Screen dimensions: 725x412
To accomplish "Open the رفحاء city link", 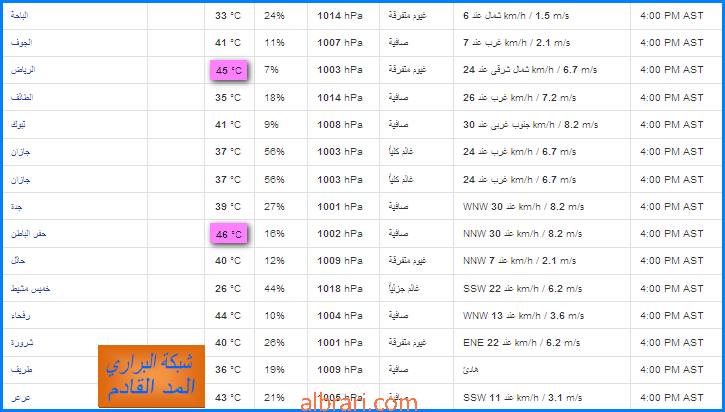I will (21, 315).
